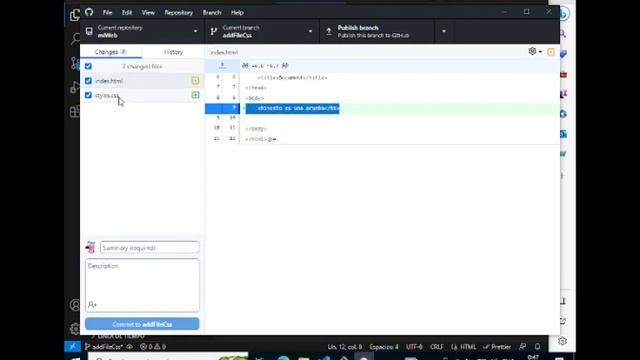
Task: Expand the LINEA DE TIEMPO section
Action: pyautogui.click(x=118, y=336)
